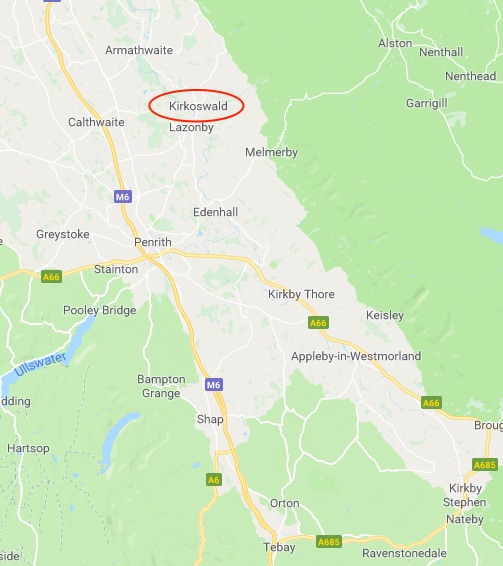
Task: Click the Armathwaite village label
Action: point(139,50)
